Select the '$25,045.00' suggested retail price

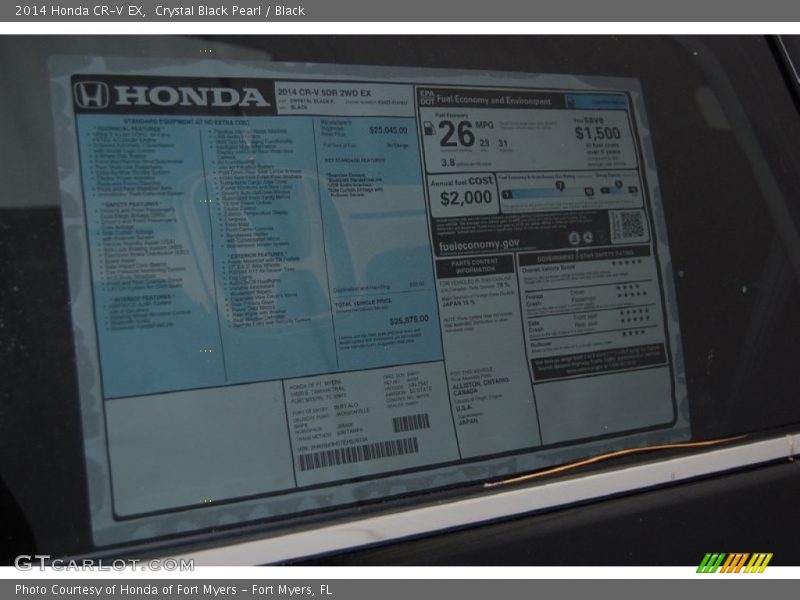(388, 130)
